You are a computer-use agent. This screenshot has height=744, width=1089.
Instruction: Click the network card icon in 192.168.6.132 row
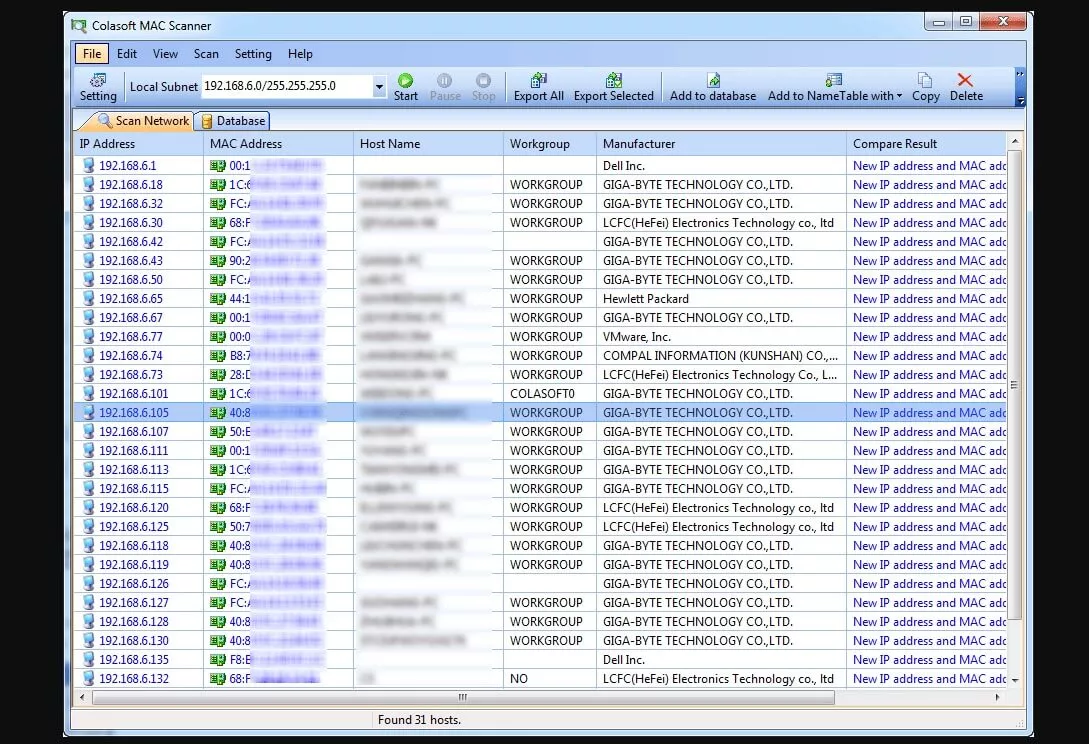pyautogui.click(x=217, y=679)
